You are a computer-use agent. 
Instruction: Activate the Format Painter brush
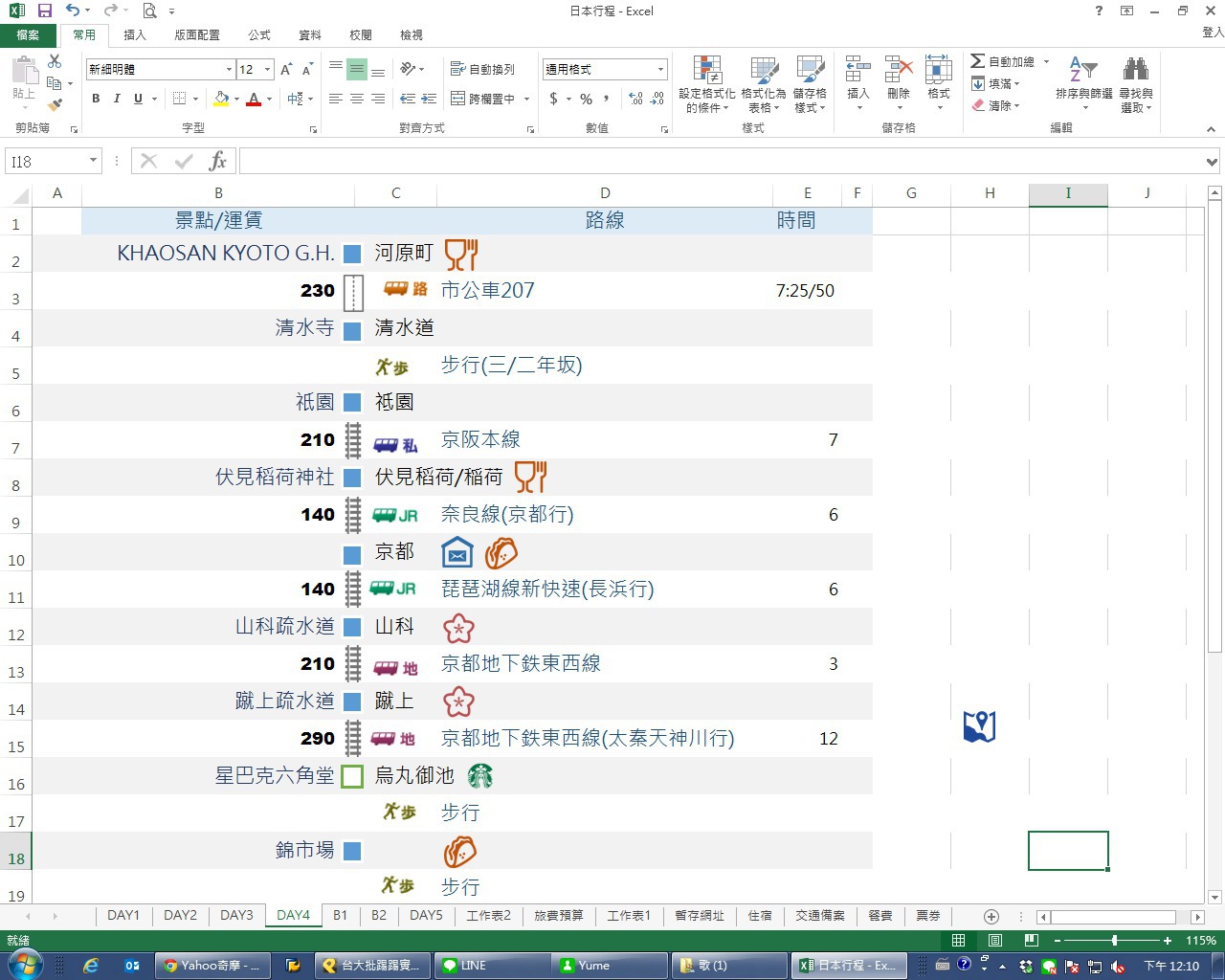click(55, 104)
